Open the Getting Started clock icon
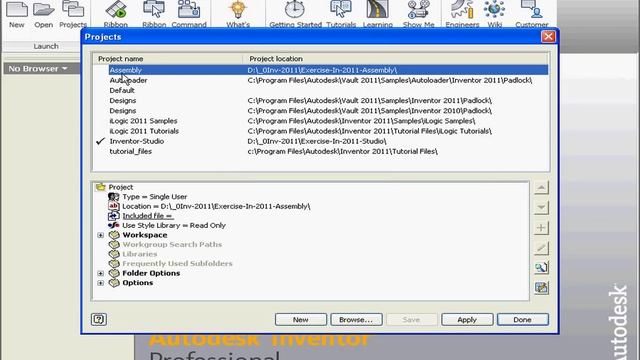Image resolution: width=640 pixels, height=360 pixels. click(295, 9)
